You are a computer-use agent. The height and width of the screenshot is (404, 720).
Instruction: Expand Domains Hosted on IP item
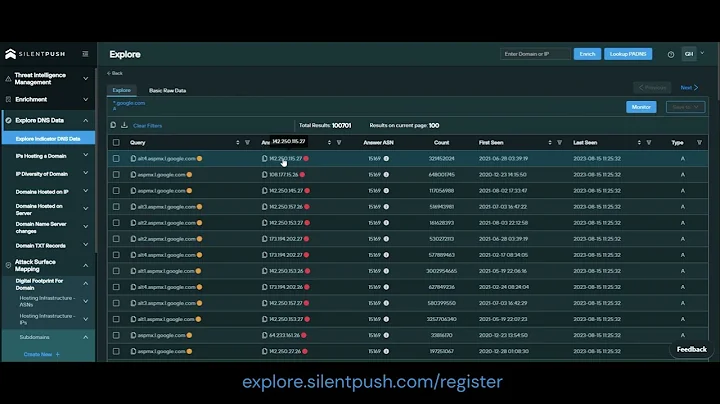[85, 191]
